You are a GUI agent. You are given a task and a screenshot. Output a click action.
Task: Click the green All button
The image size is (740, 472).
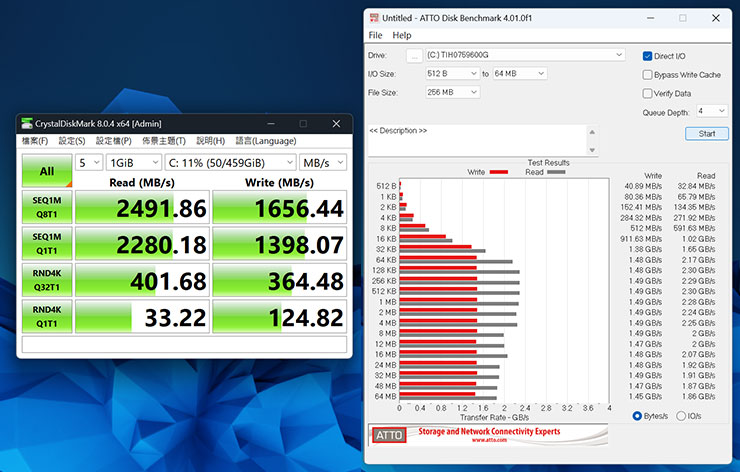click(46, 170)
